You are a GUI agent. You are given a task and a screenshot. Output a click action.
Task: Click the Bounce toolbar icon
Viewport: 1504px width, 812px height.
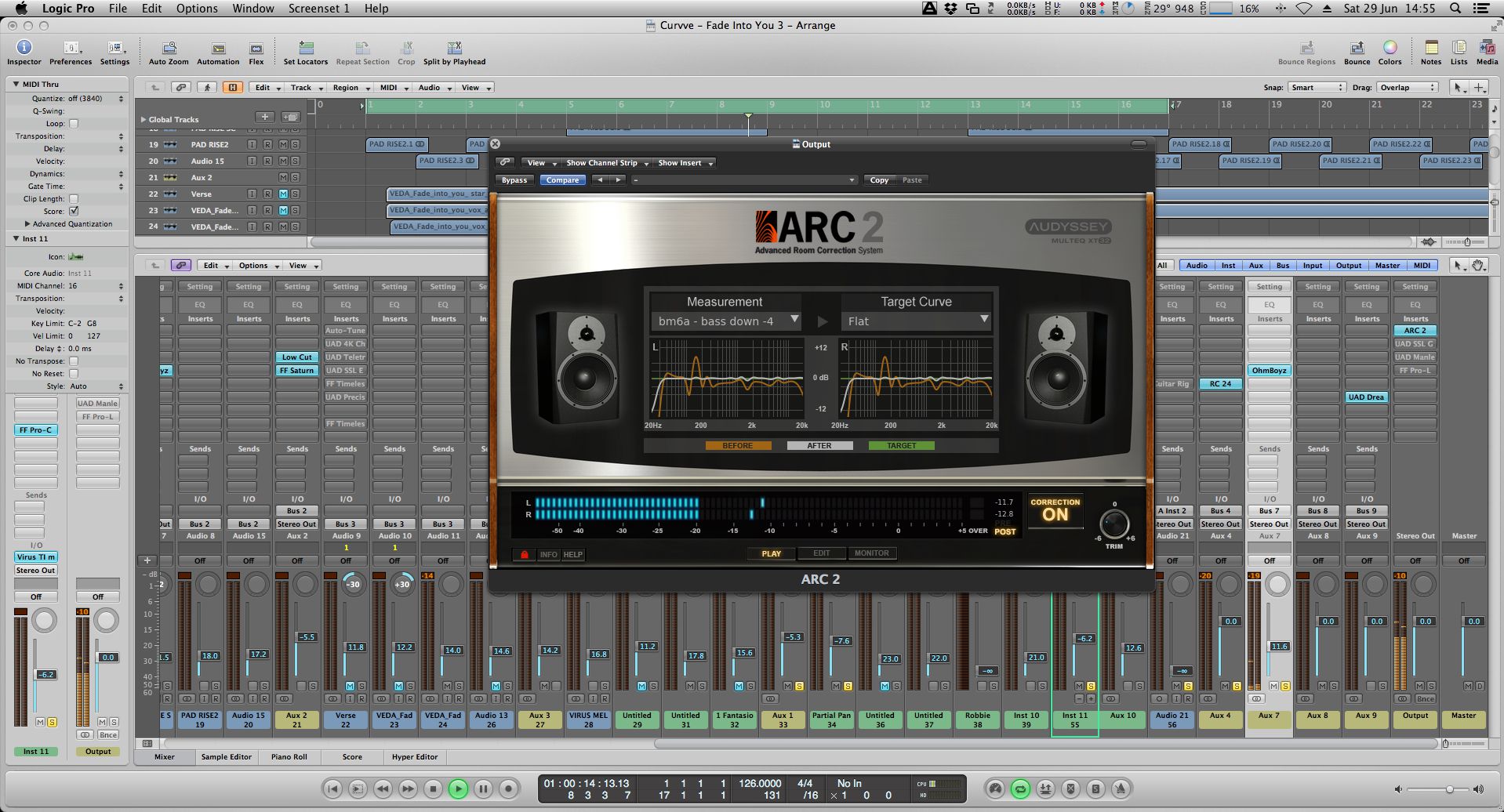pyautogui.click(x=1357, y=49)
